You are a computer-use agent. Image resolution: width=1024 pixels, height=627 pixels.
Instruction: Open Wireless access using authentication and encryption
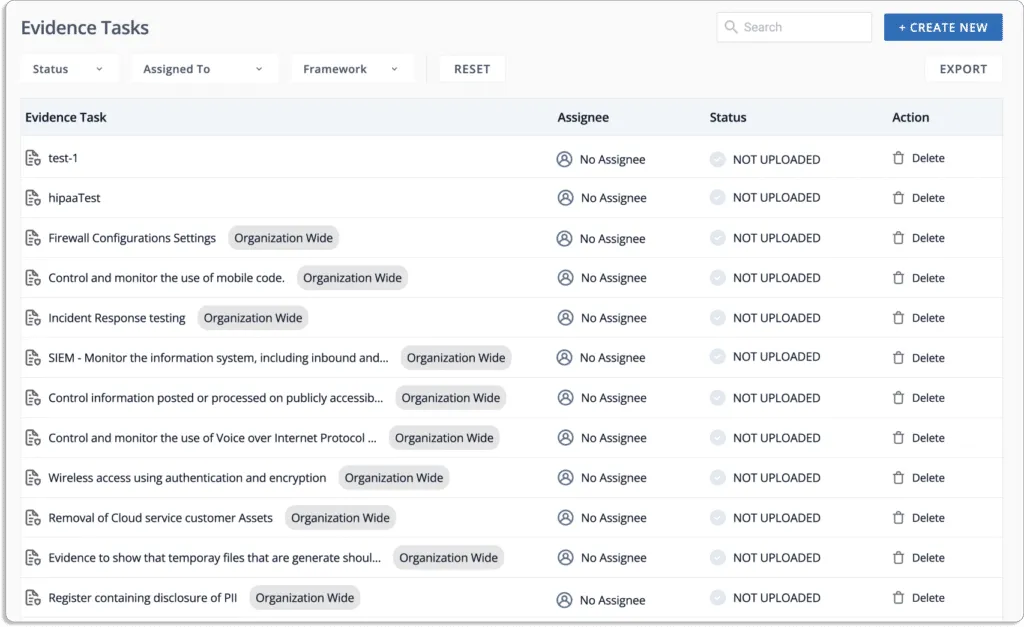pyautogui.click(x=187, y=478)
